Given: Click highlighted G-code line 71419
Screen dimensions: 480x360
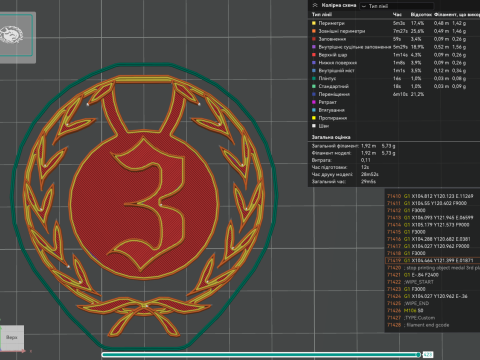Looking at the screenshot, I should (x=432, y=260).
